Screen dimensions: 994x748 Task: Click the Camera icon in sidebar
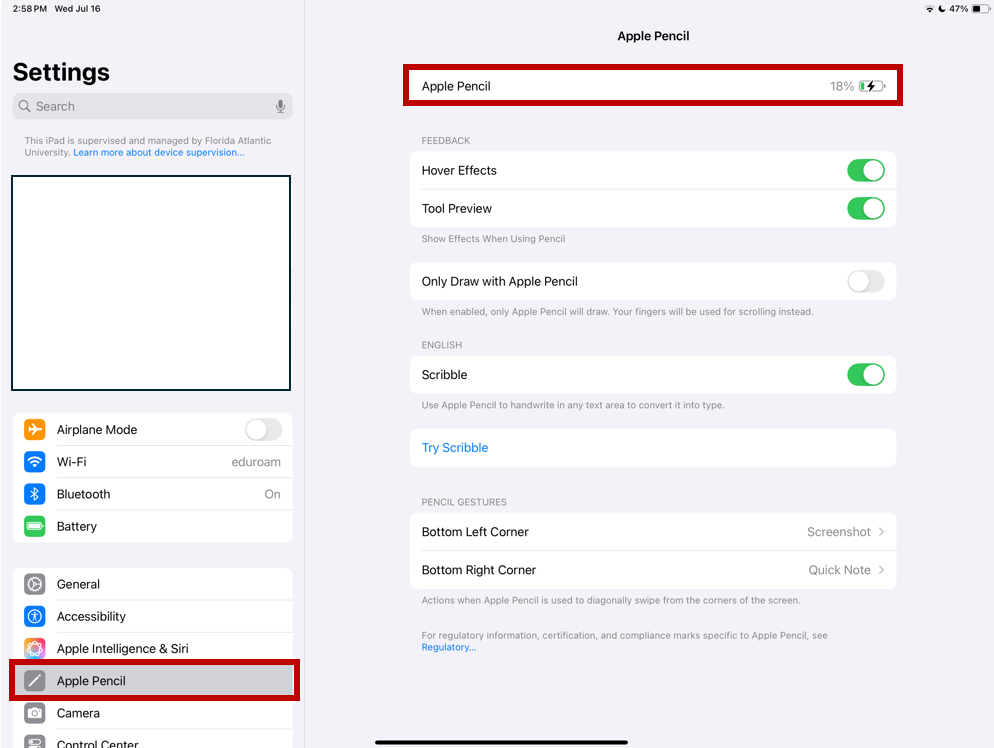pos(35,713)
